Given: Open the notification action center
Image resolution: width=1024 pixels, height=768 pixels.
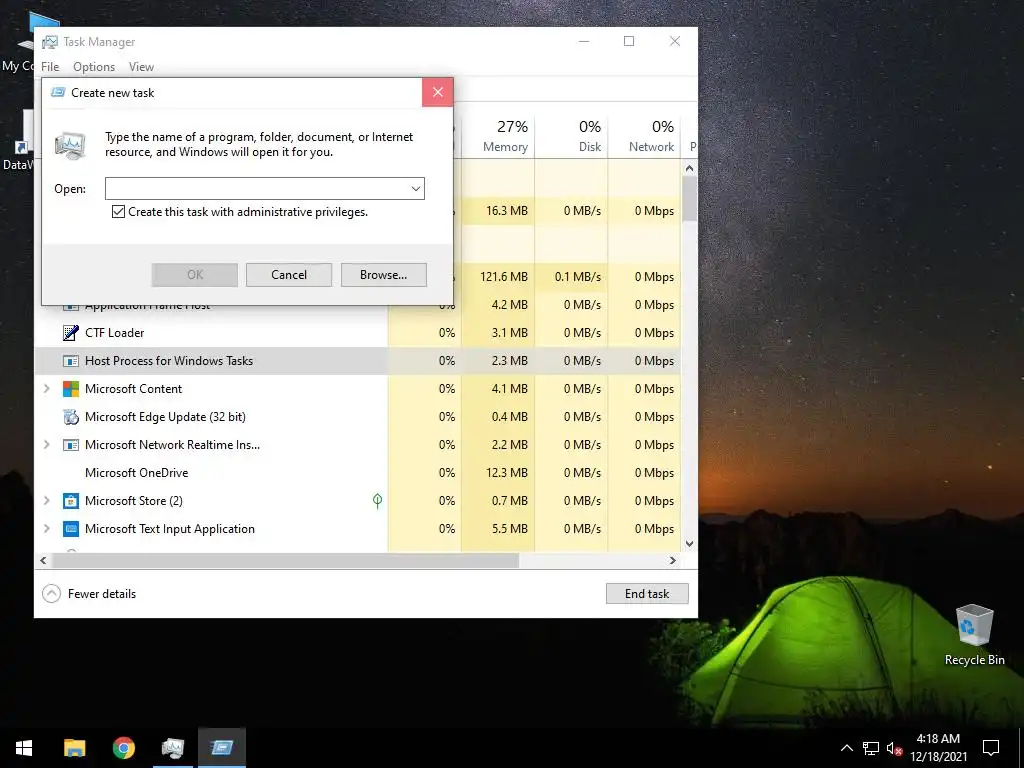Looking at the screenshot, I should click(x=991, y=748).
